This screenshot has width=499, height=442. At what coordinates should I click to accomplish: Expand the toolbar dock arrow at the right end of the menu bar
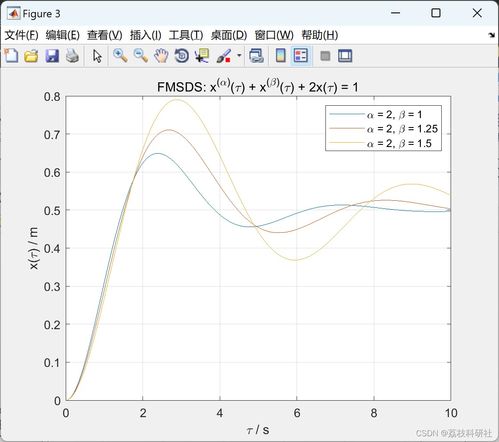(x=492, y=35)
